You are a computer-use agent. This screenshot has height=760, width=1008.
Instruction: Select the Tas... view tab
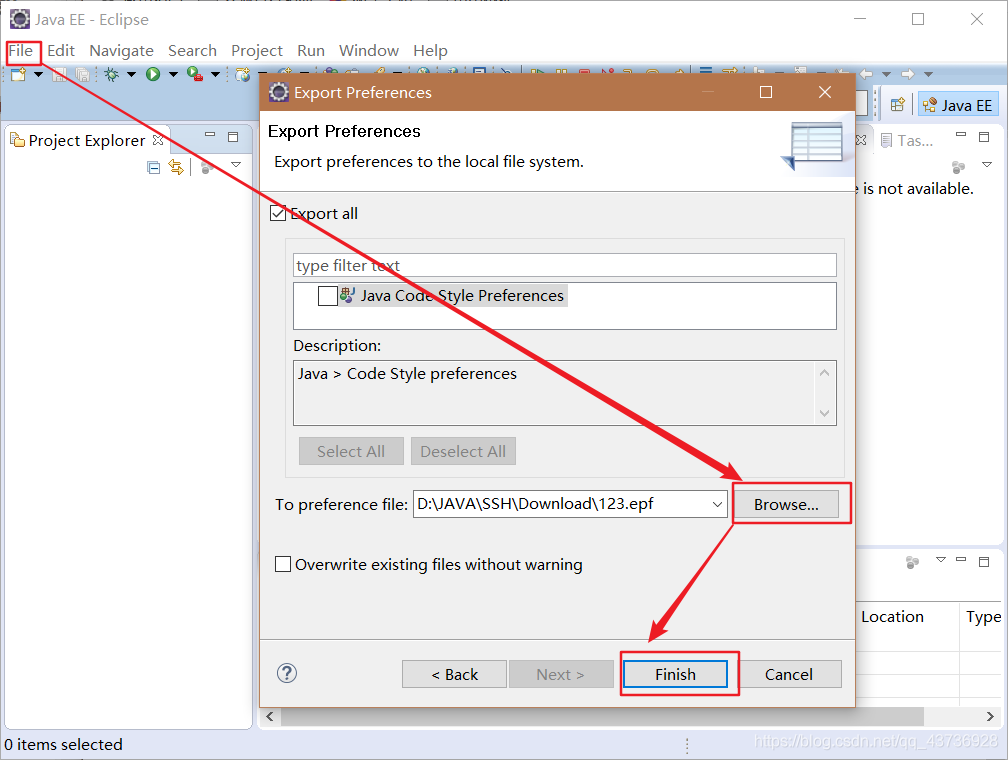[907, 140]
